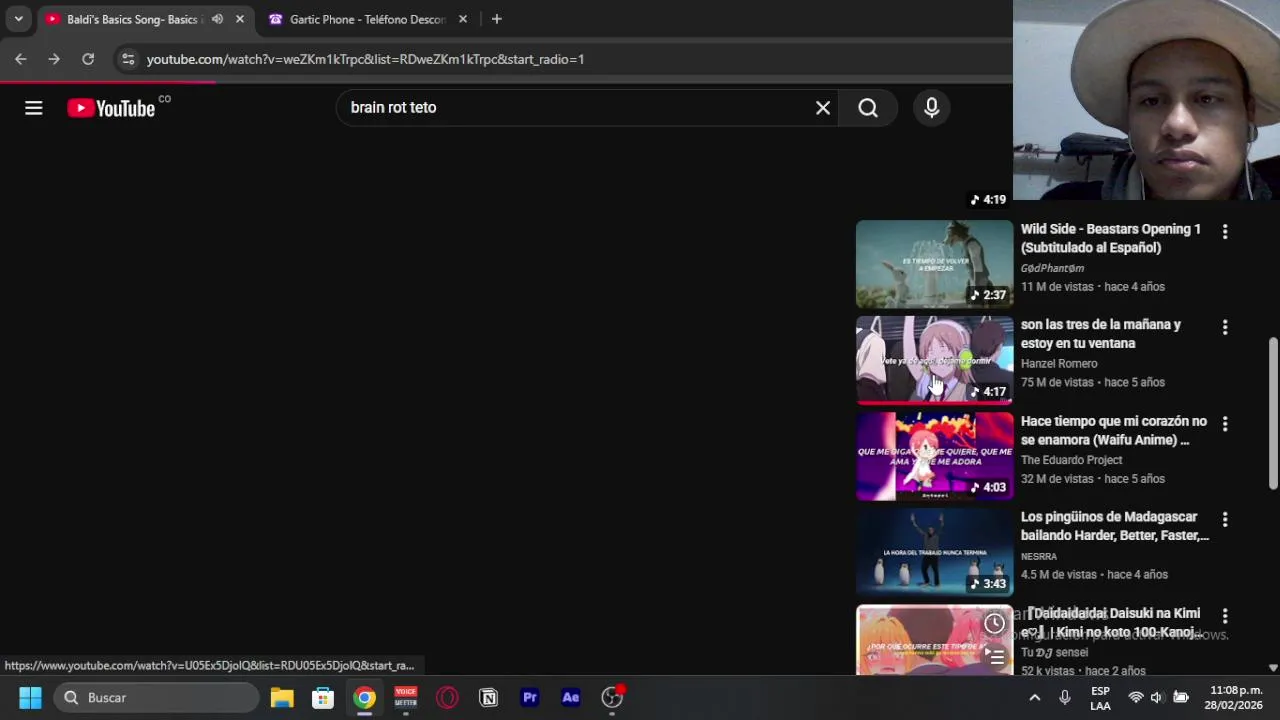The width and height of the screenshot is (1280, 720).
Task: Add Daidaidaidai video to Watch Later
Action: pos(994,624)
